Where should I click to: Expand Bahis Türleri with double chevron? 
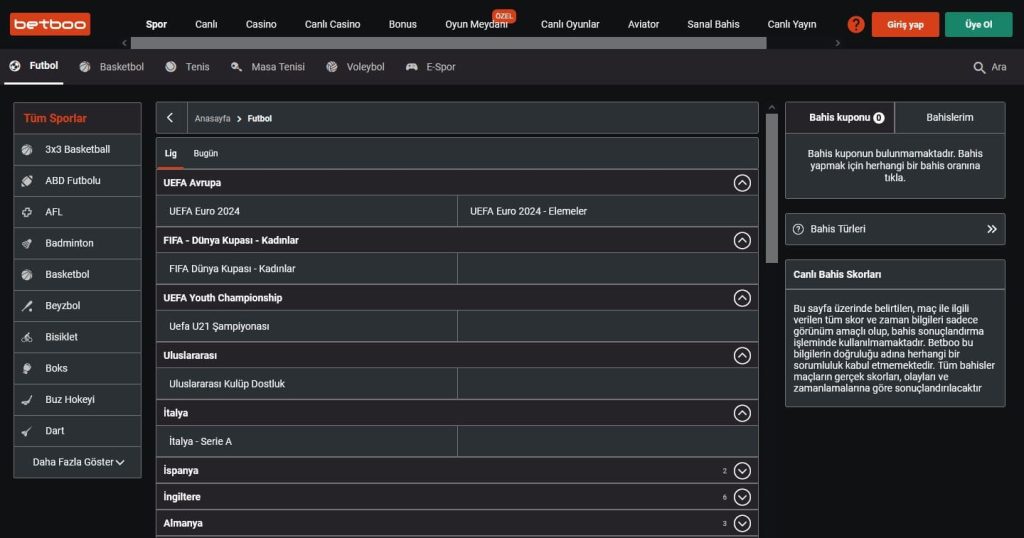click(992, 229)
